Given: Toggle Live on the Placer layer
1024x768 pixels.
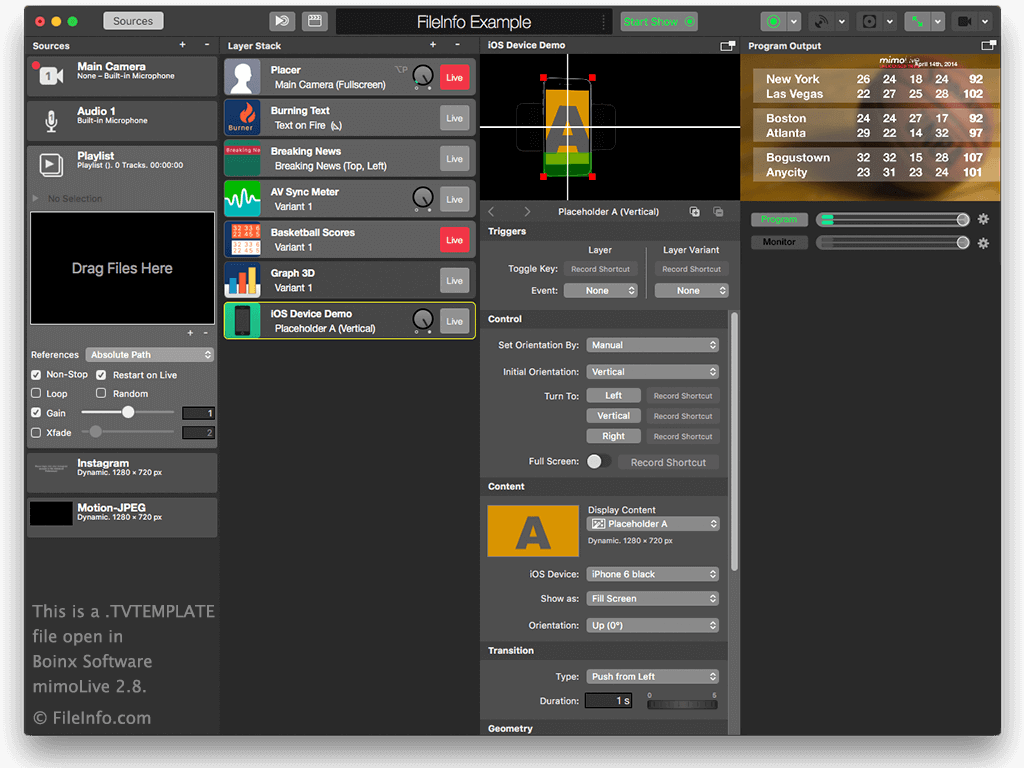Looking at the screenshot, I should point(455,77).
